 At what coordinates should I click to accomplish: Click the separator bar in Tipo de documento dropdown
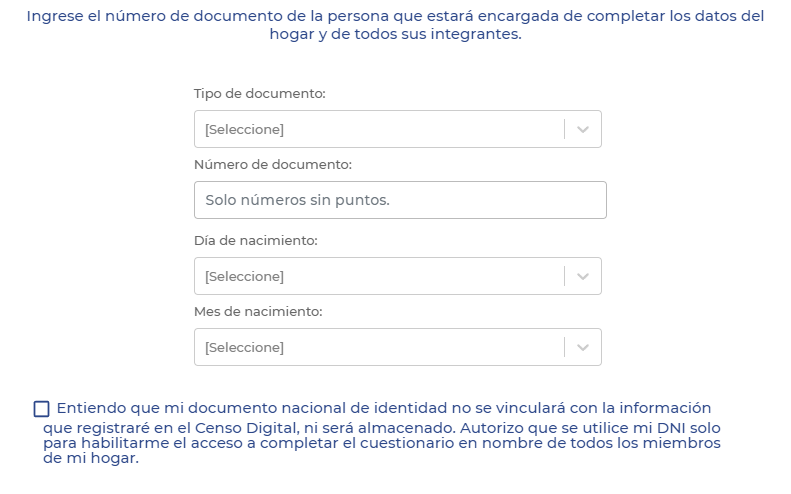pyautogui.click(x=564, y=129)
